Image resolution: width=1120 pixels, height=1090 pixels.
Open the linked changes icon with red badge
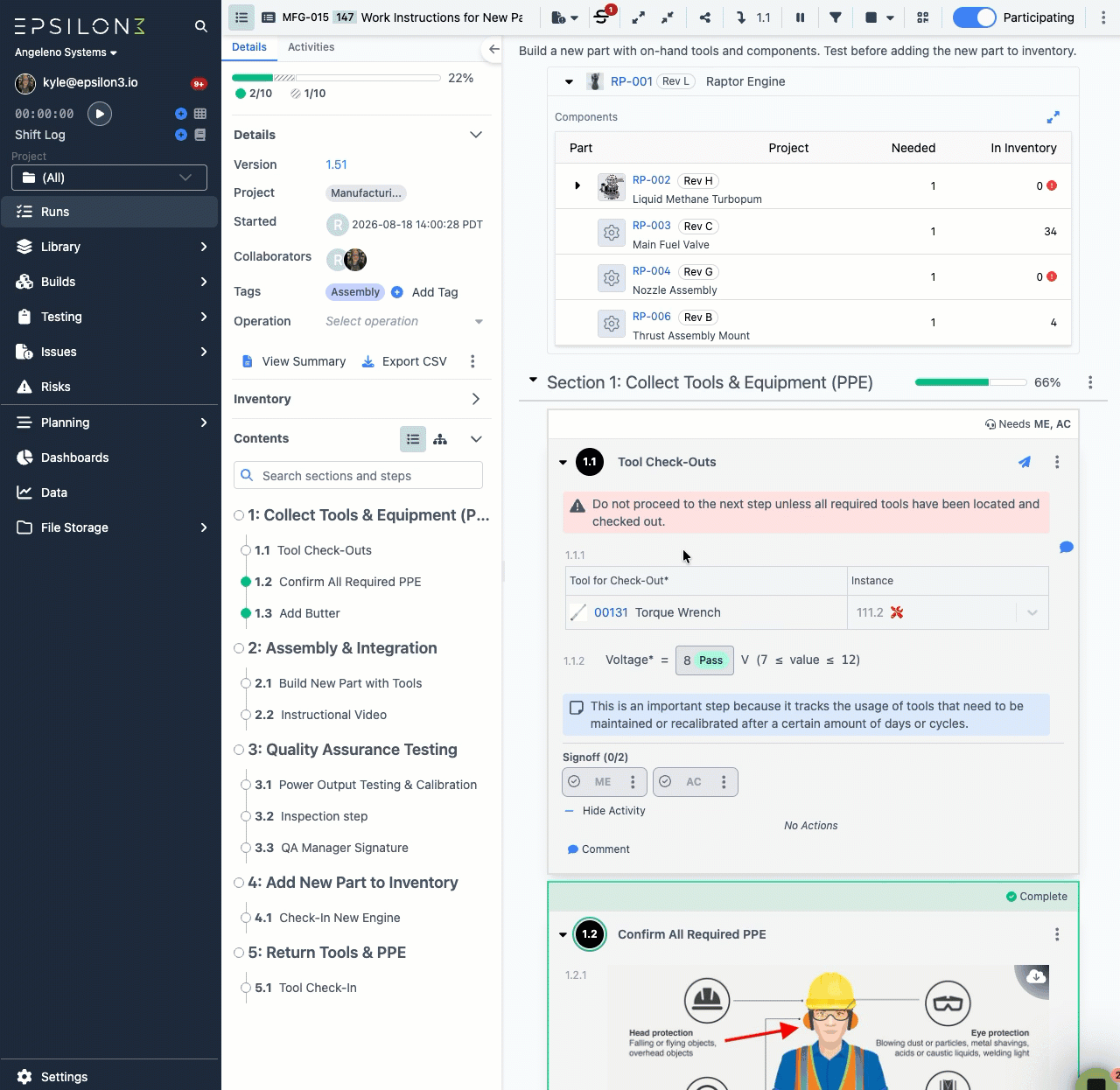click(x=603, y=17)
